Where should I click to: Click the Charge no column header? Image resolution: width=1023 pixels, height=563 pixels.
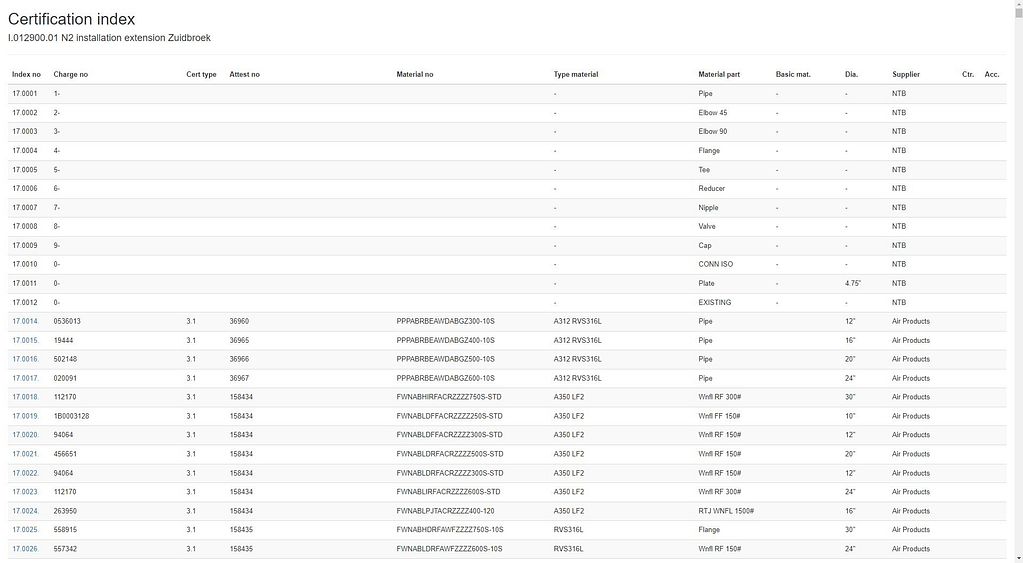pos(71,74)
